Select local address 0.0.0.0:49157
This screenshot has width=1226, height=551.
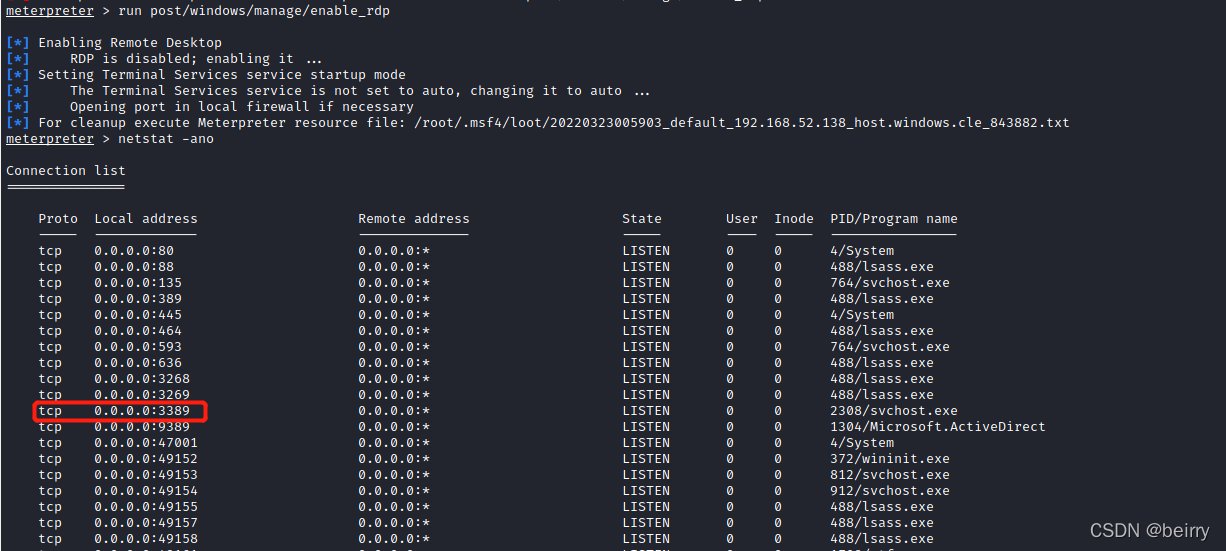[146, 522]
